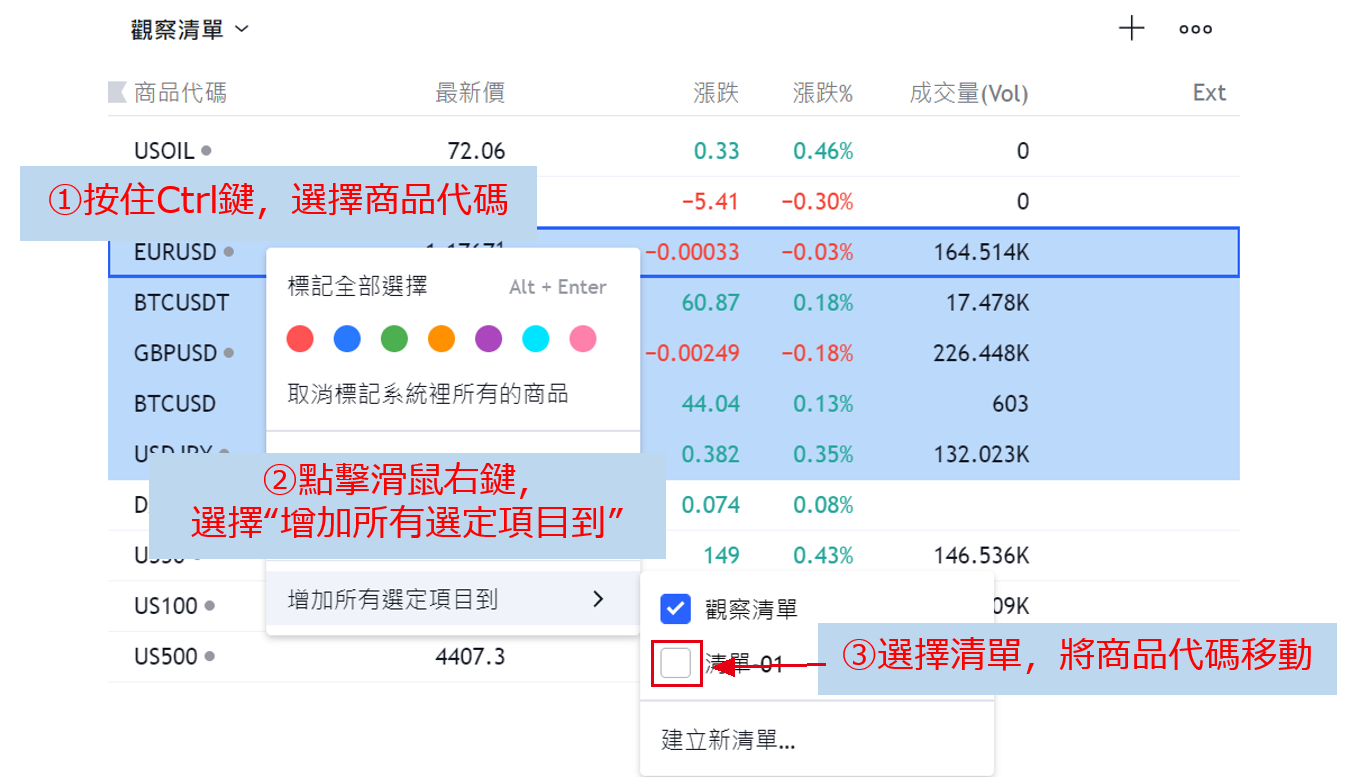This screenshot has height=777, width=1350.
Task: Open the three-dots more options menu
Action: click(1196, 30)
